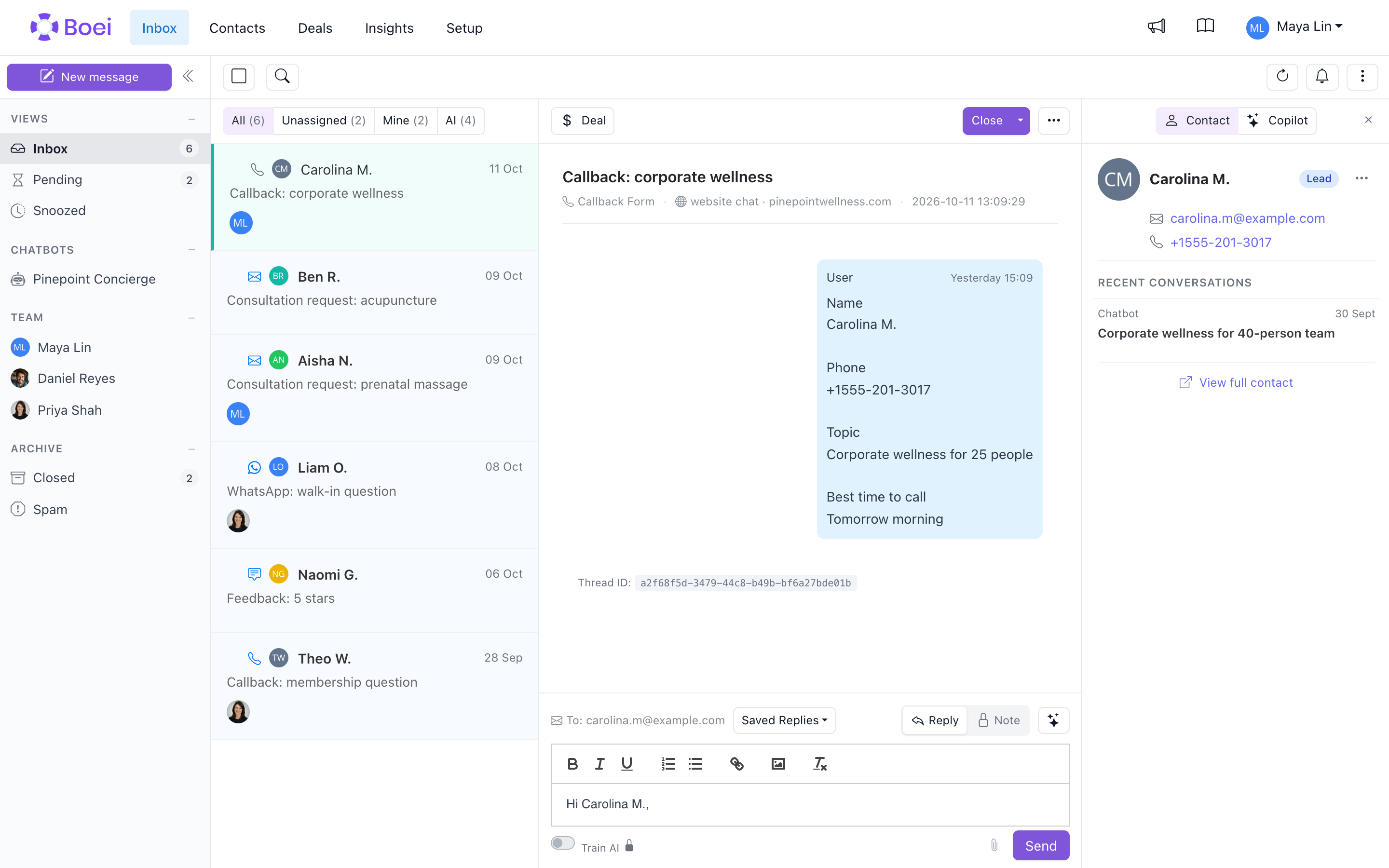This screenshot has width=1389, height=868.
Task: Send the reply to Carolina
Action: pyautogui.click(x=1041, y=845)
